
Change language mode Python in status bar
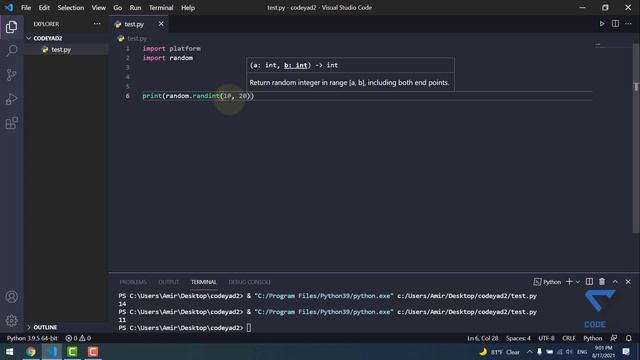592,338
